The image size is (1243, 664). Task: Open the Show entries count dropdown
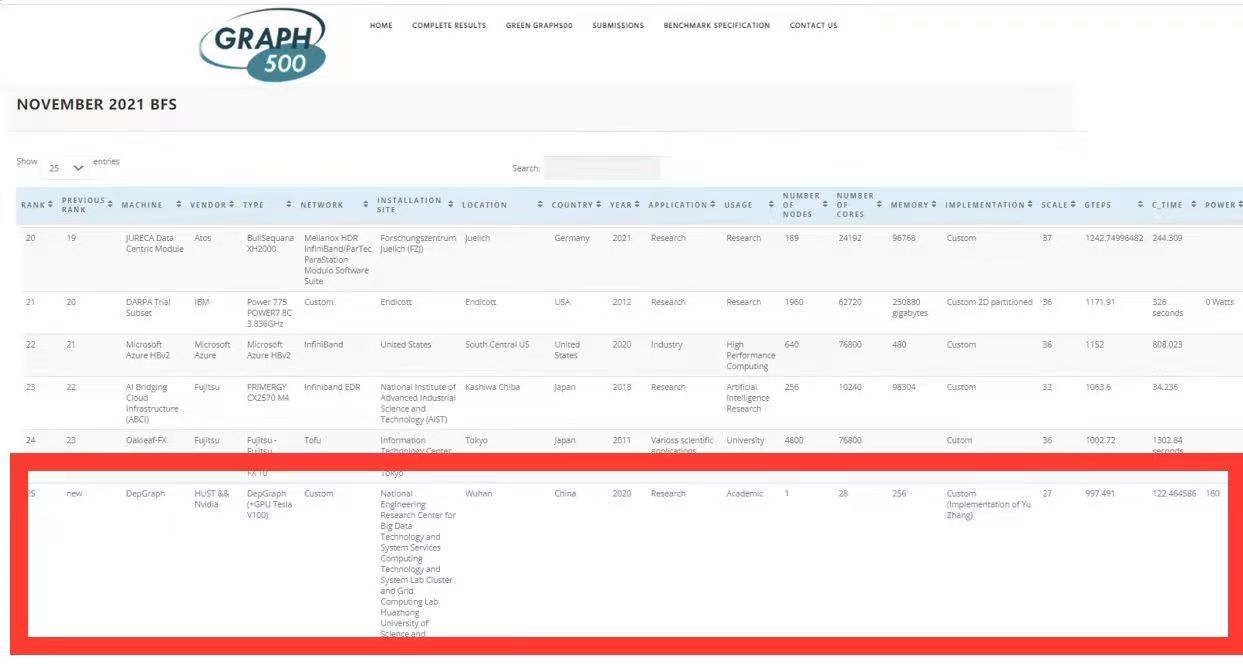tap(66, 168)
